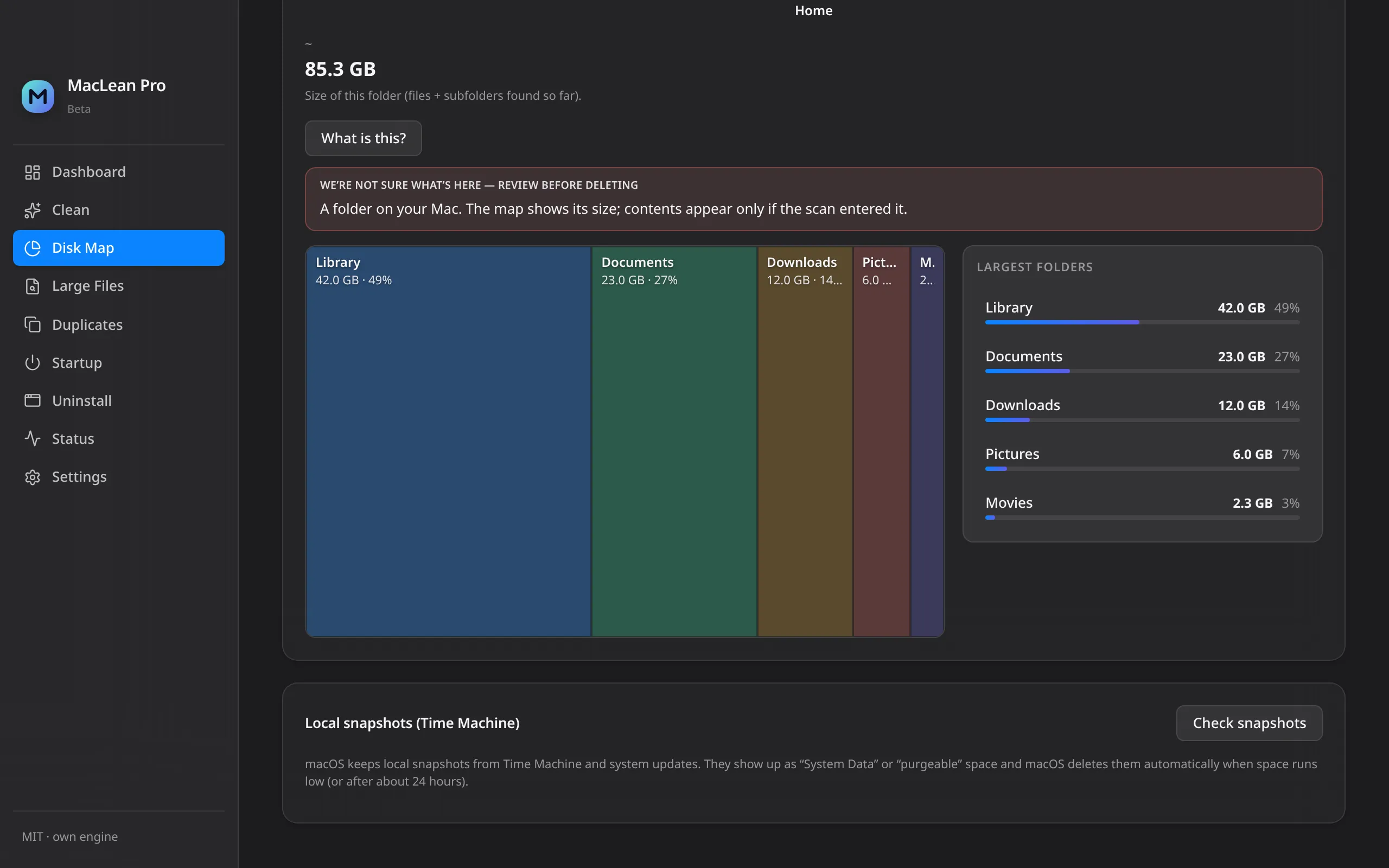Go to the Clean section
Screen dimensions: 1389x868
pyautogui.click(x=119, y=210)
